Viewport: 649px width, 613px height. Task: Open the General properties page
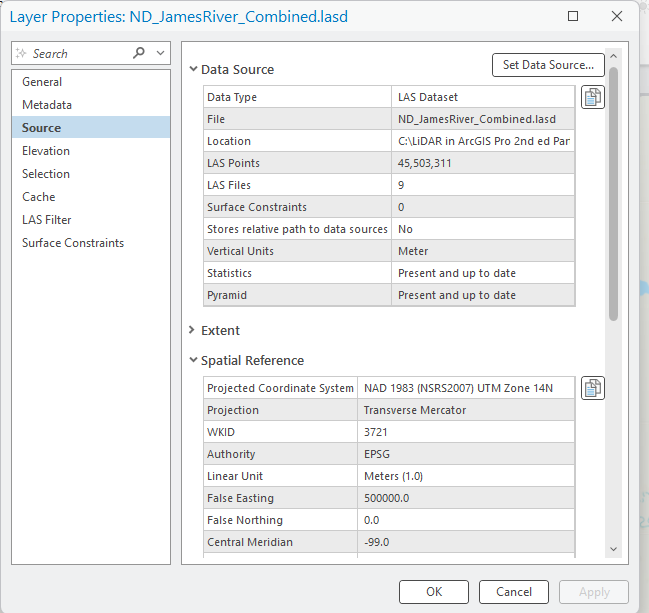pyautogui.click(x=91, y=82)
